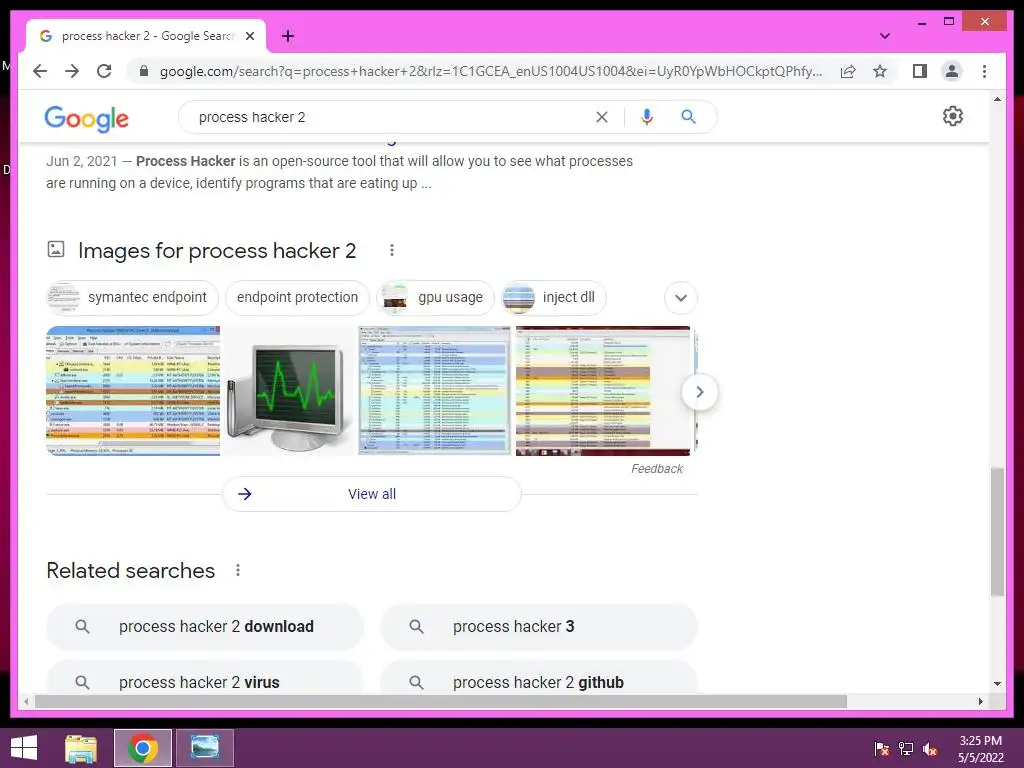Send Feedback on the images section
1024x768 pixels.
657,469
